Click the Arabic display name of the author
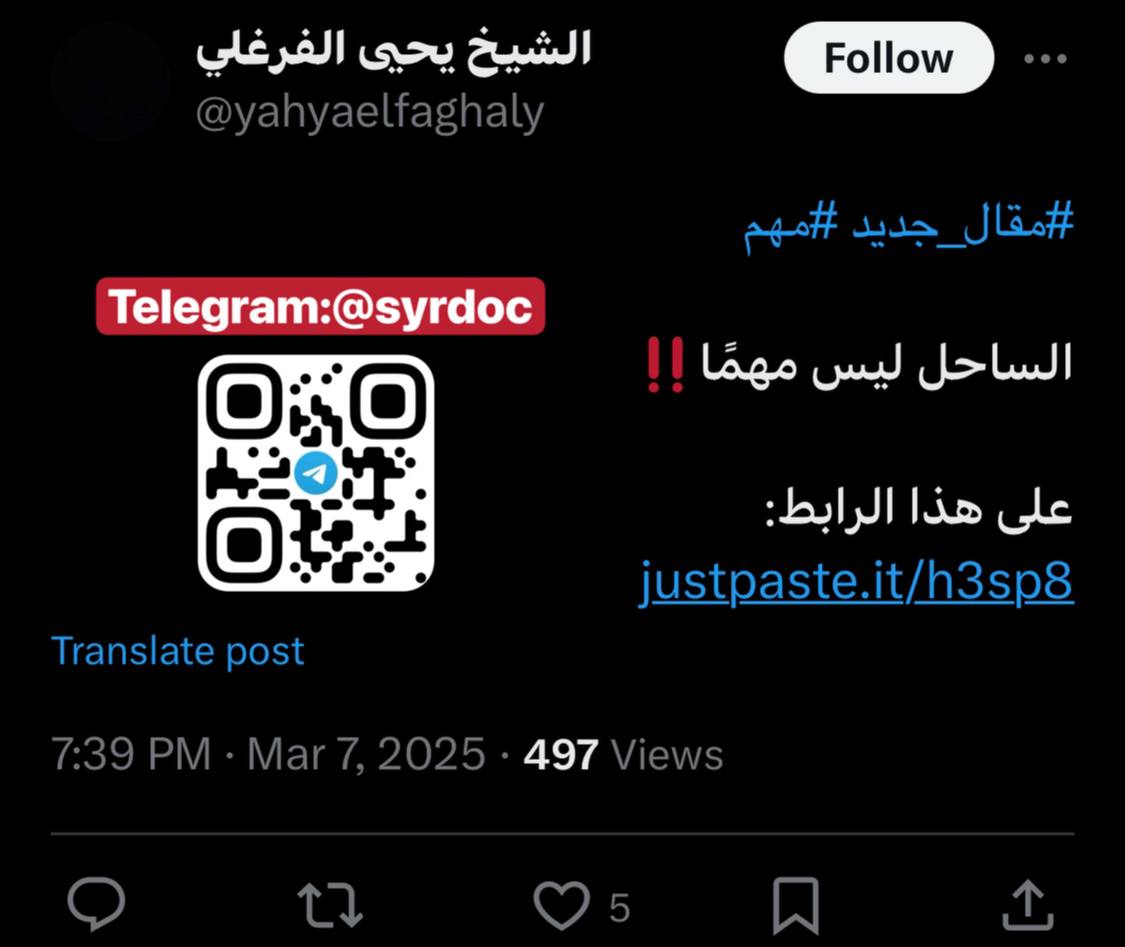 [393, 50]
